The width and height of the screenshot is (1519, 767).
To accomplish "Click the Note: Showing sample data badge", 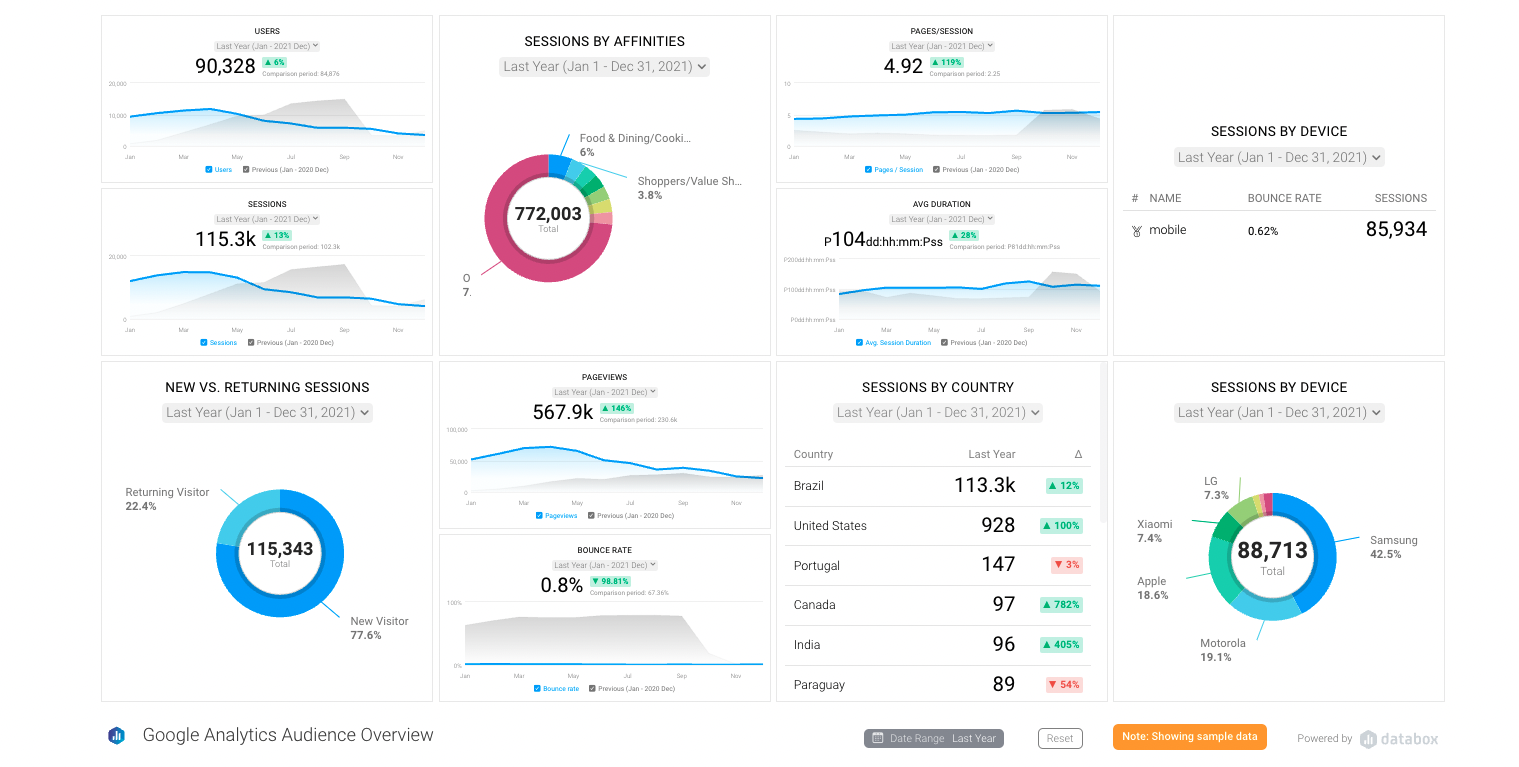I will tap(1190, 737).
